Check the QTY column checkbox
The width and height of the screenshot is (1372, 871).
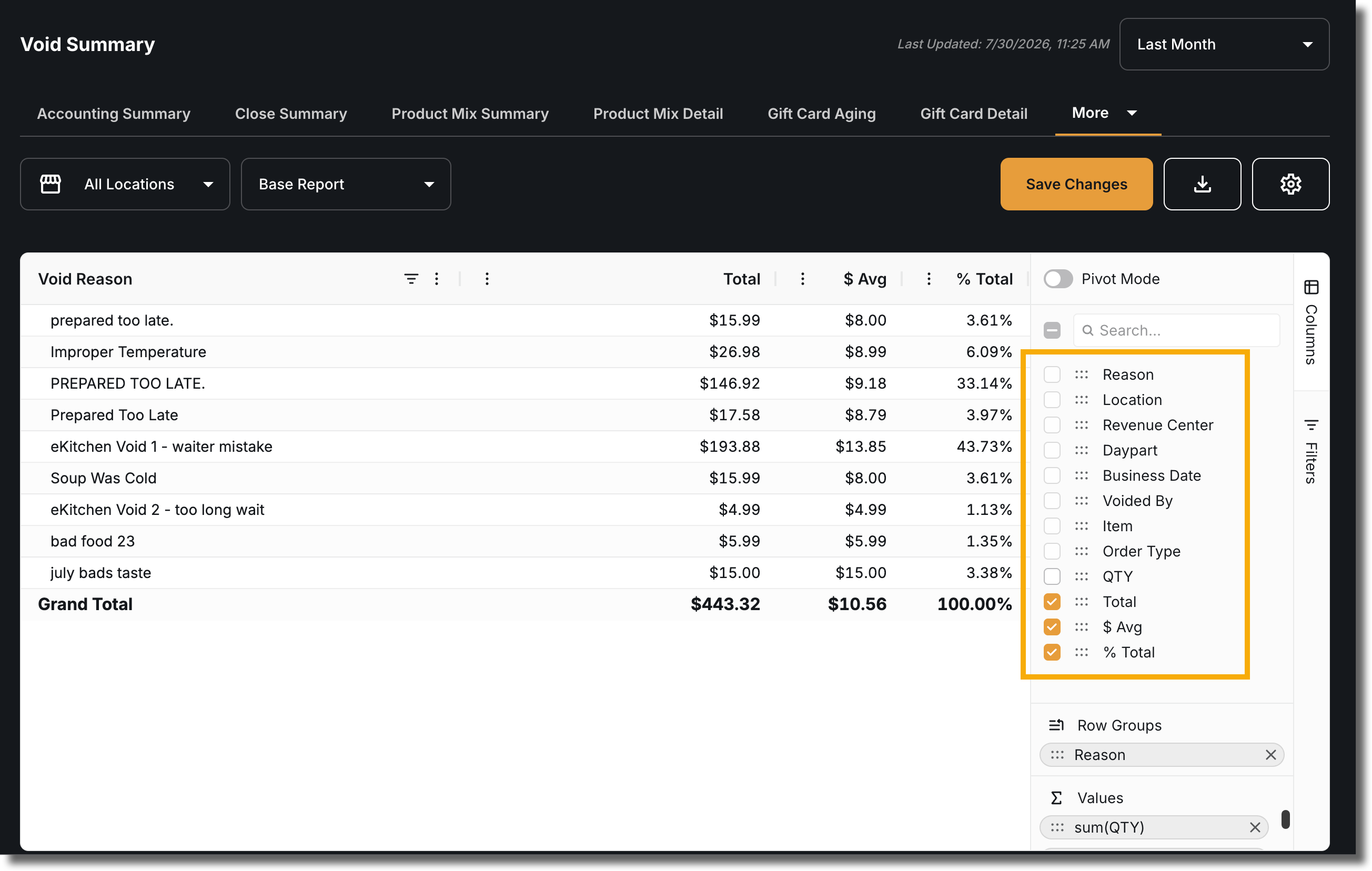1052,576
